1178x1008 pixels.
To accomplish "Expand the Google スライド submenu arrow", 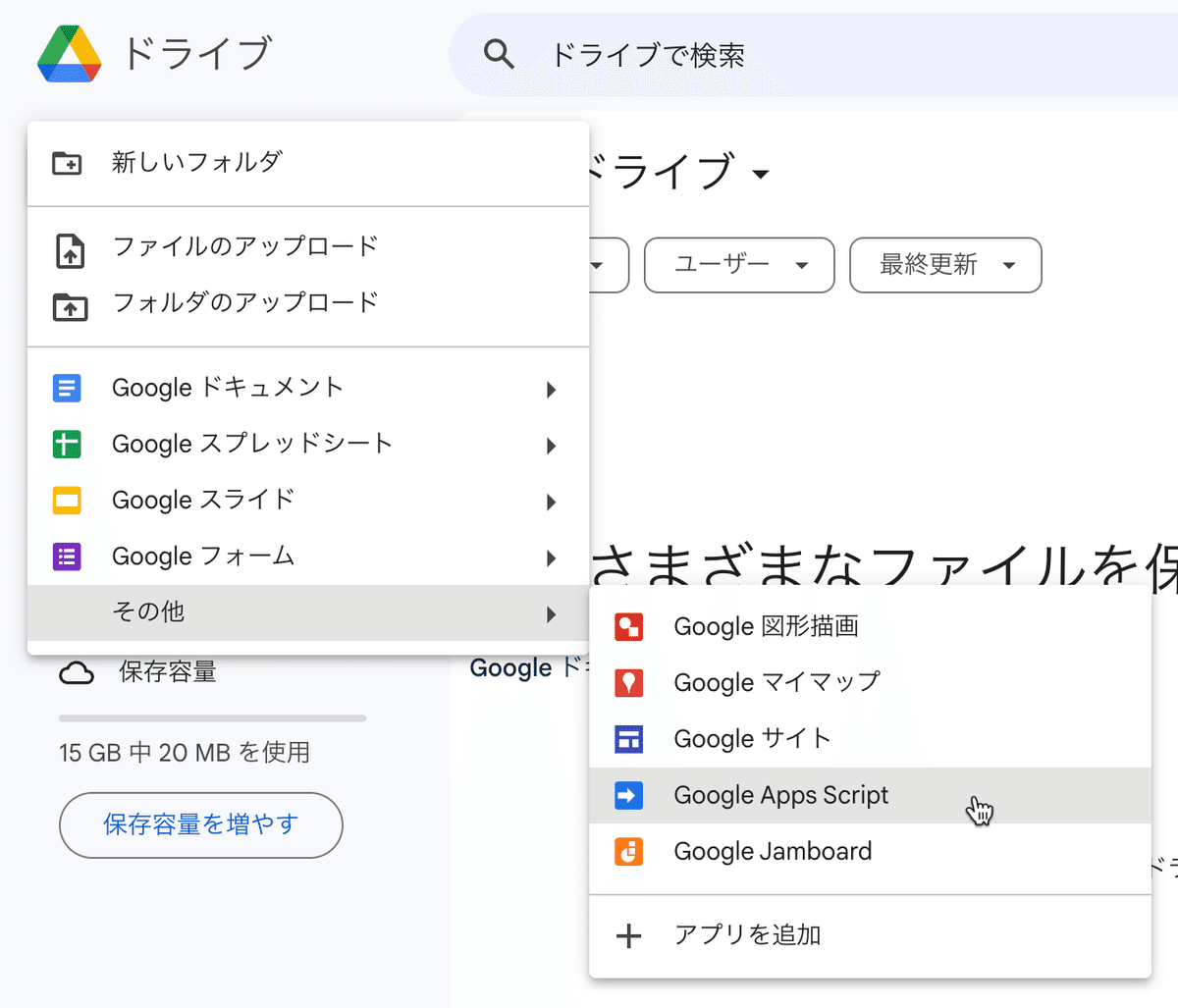I will [552, 503].
